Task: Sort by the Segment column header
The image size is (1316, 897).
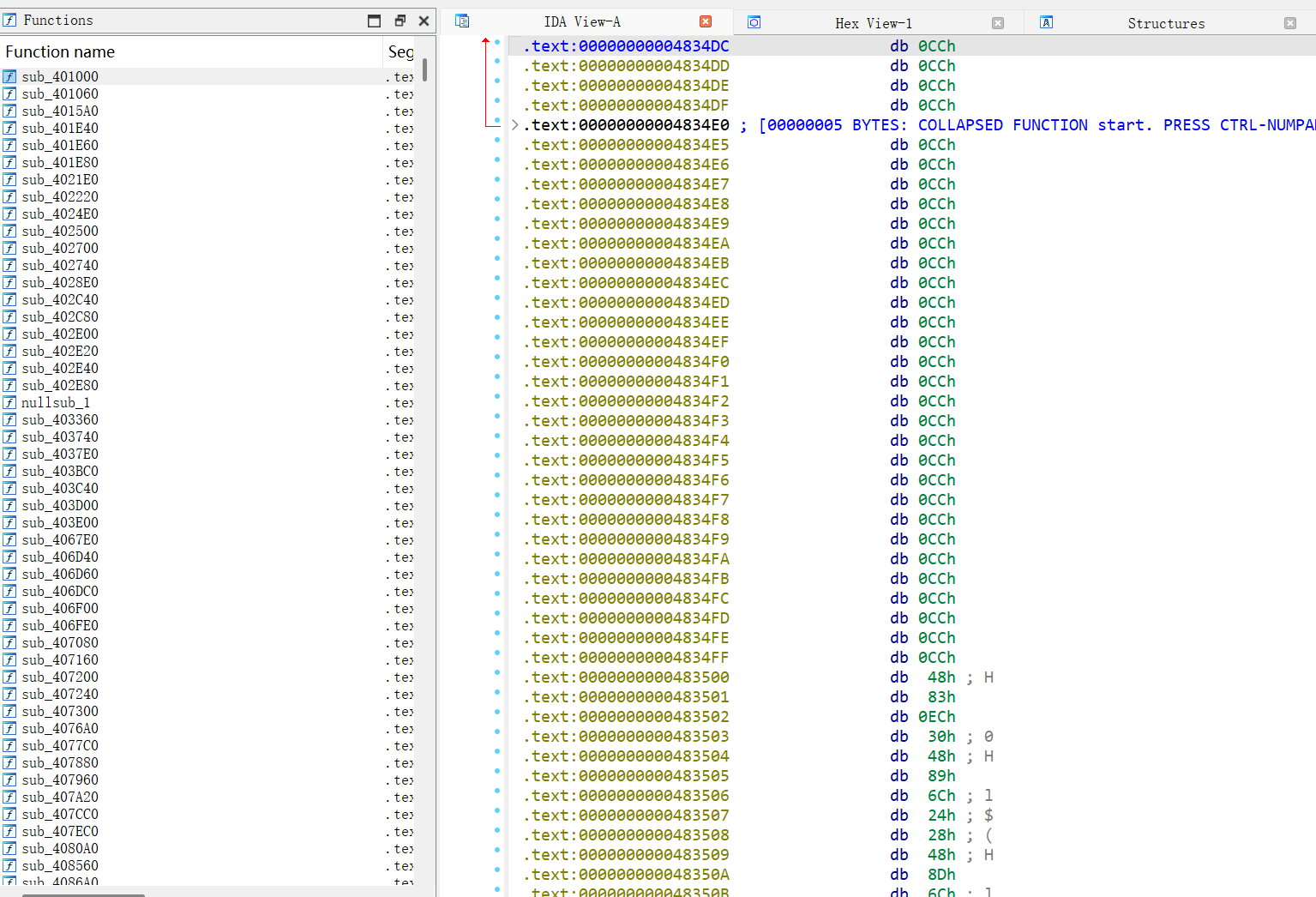Action: coord(400,51)
